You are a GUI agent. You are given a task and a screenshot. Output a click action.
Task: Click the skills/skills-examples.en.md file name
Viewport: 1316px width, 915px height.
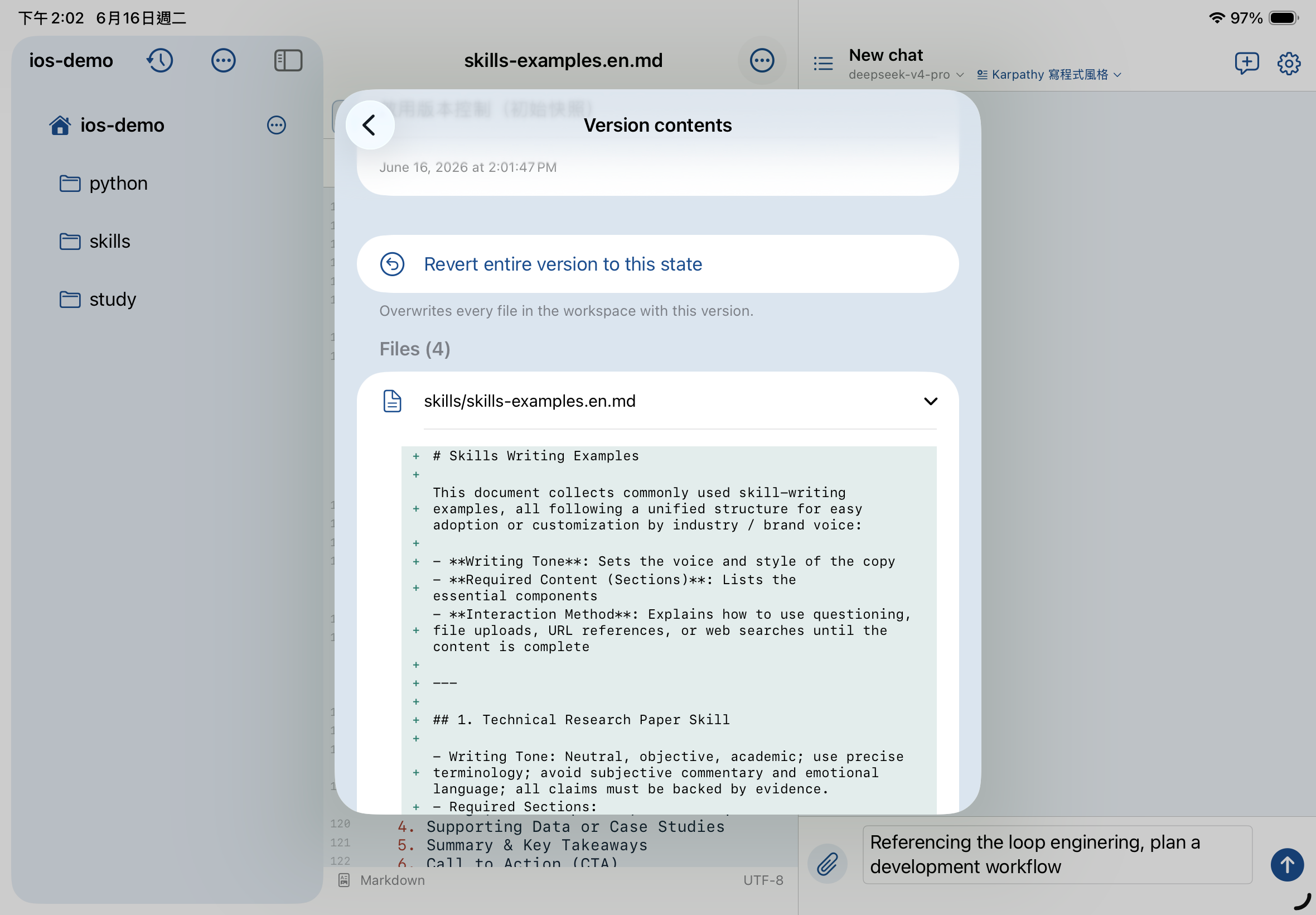pos(530,401)
